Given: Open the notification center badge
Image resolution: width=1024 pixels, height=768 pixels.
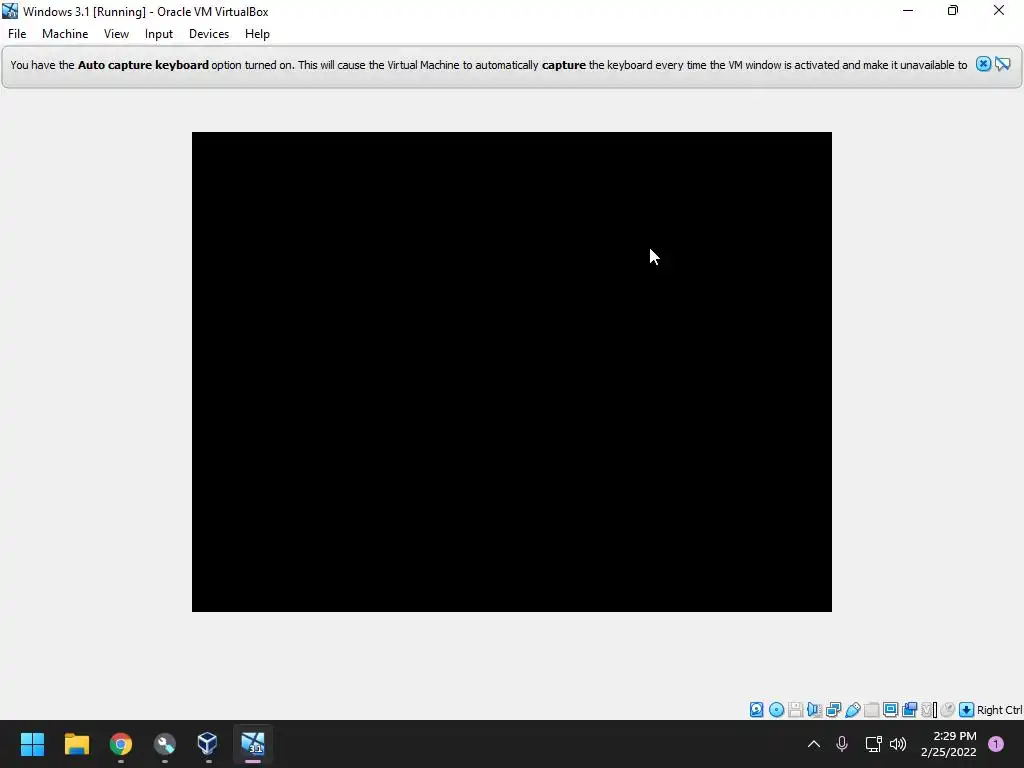Looking at the screenshot, I should 996,744.
